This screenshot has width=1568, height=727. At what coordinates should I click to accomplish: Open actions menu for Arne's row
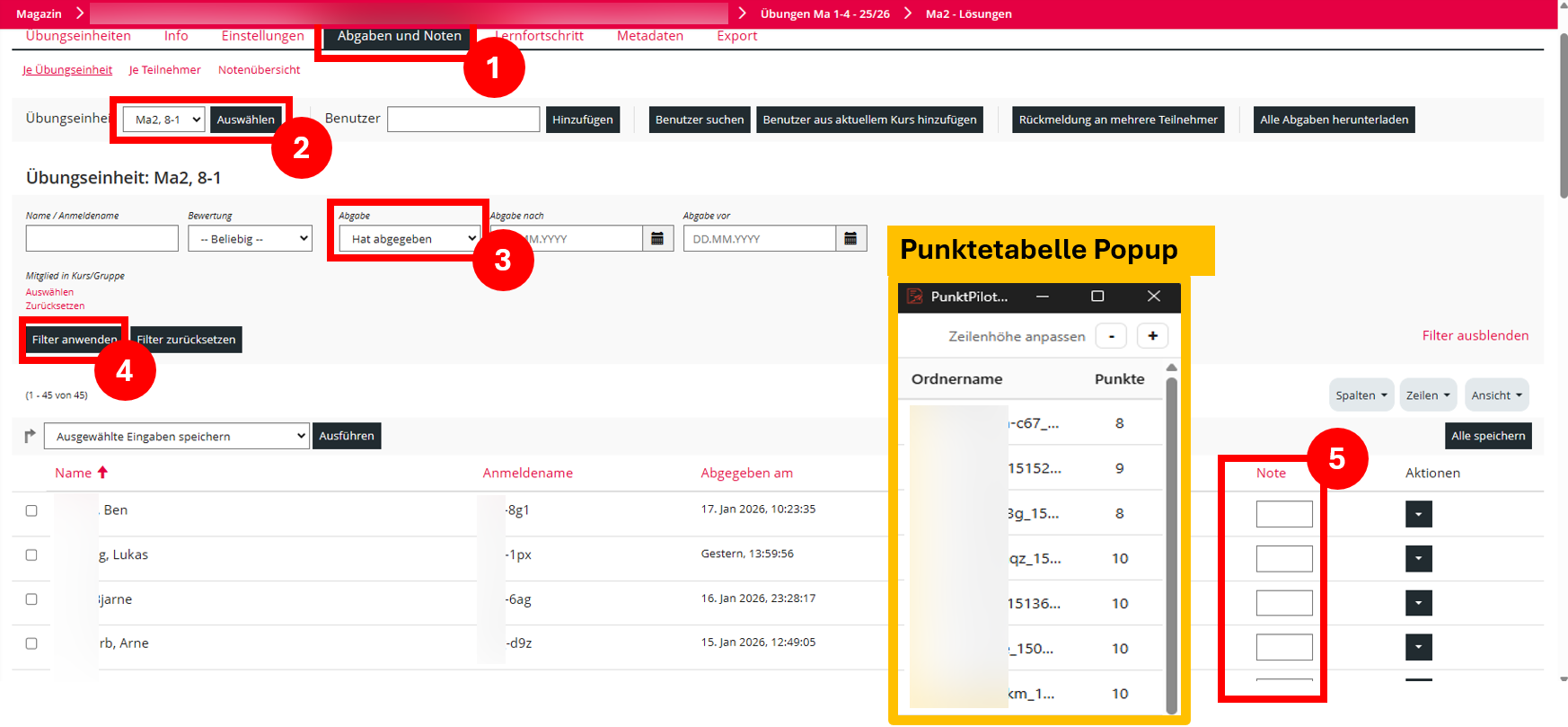coord(1418,647)
